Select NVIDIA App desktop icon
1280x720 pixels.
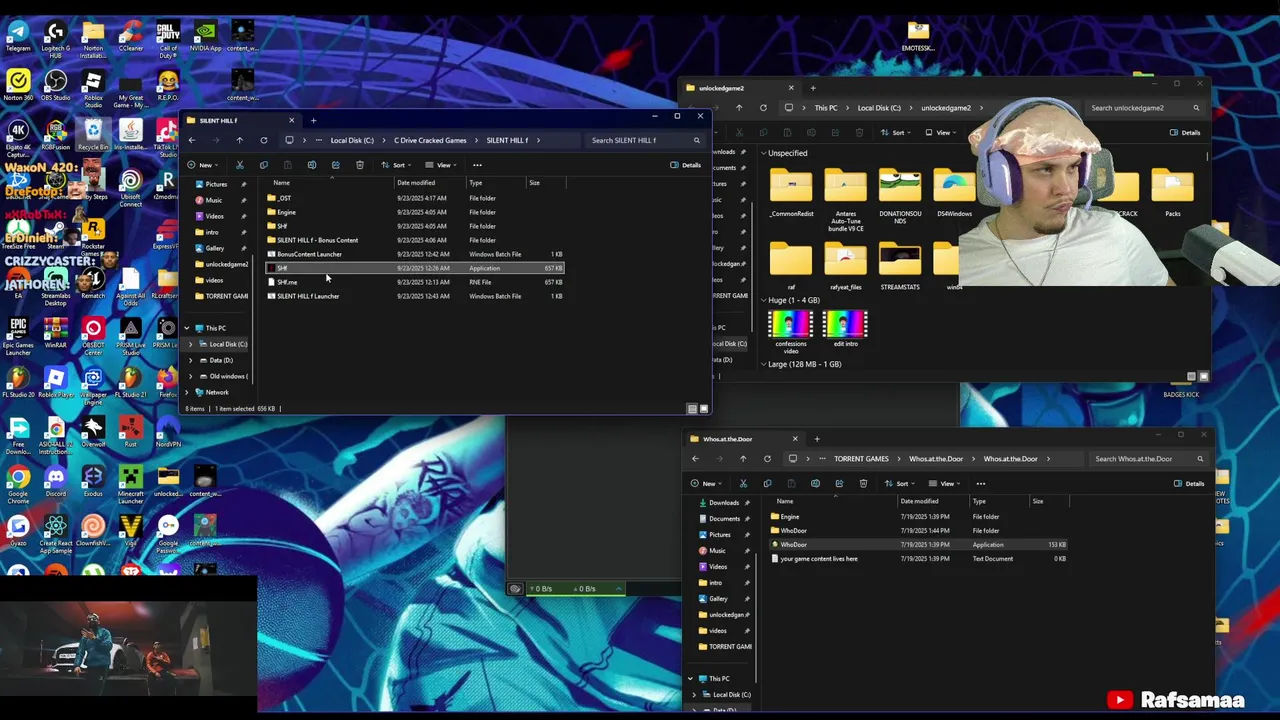(x=205, y=35)
